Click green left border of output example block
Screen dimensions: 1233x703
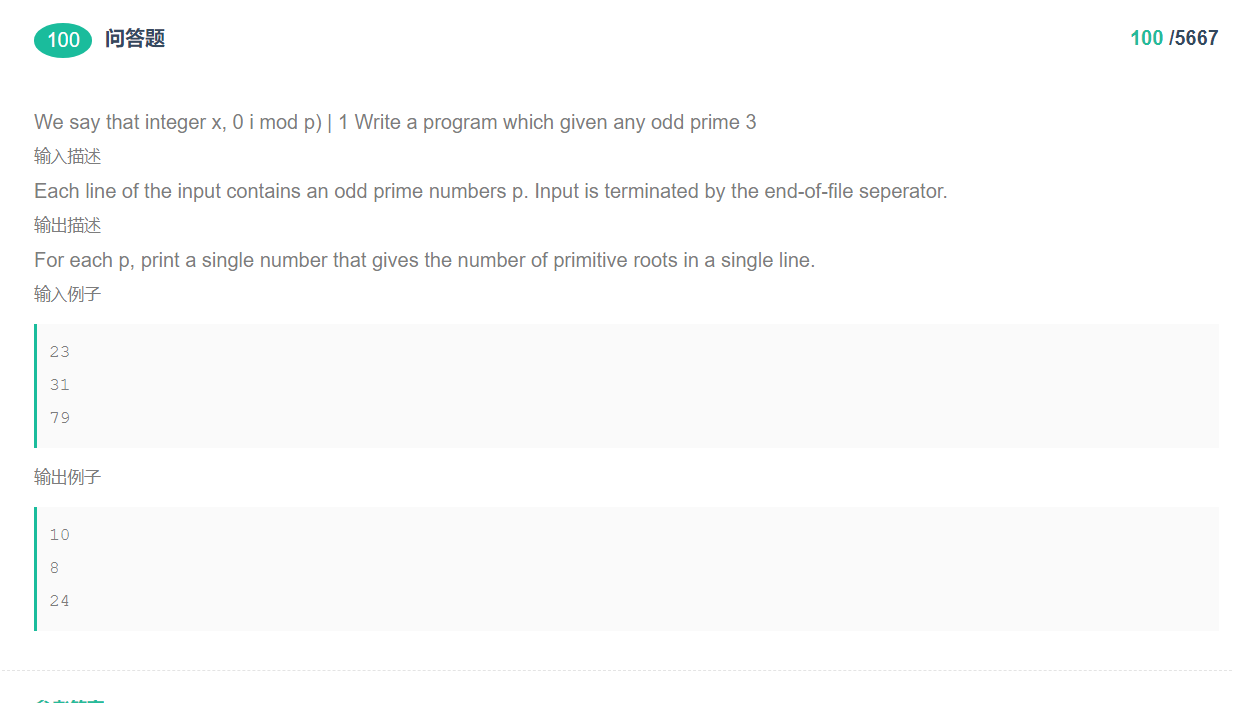[x=36, y=569]
